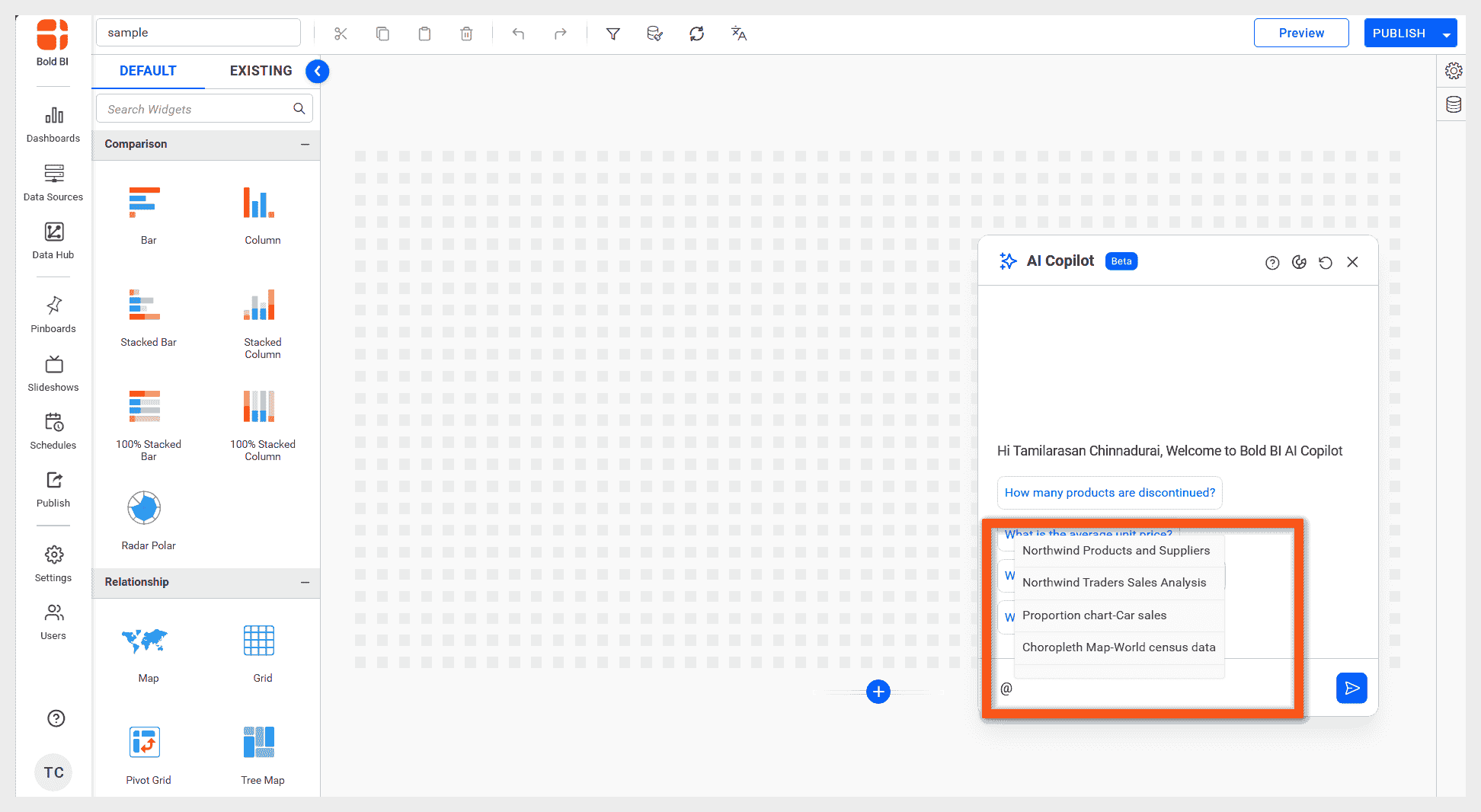Viewport: 1481px width, 812px height.
Task: Click the Preview button
Action: [x=1300, y=33]
